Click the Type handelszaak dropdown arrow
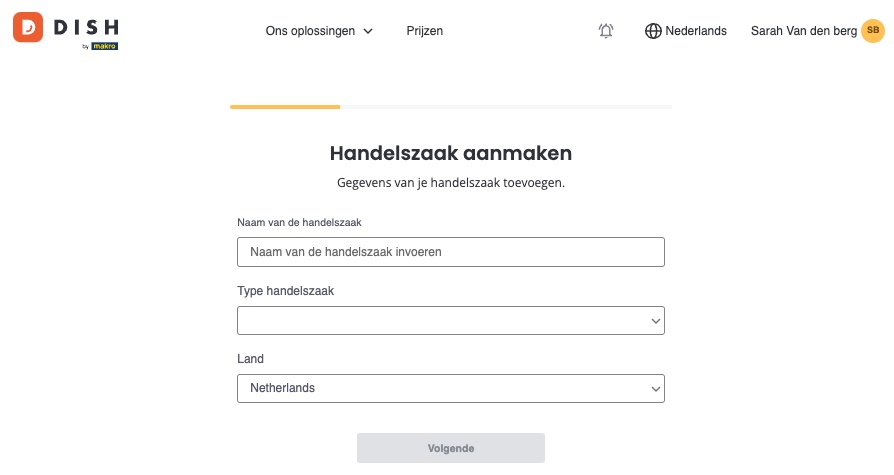This screenshot has height=475, width=894. [x=656, y=321]
